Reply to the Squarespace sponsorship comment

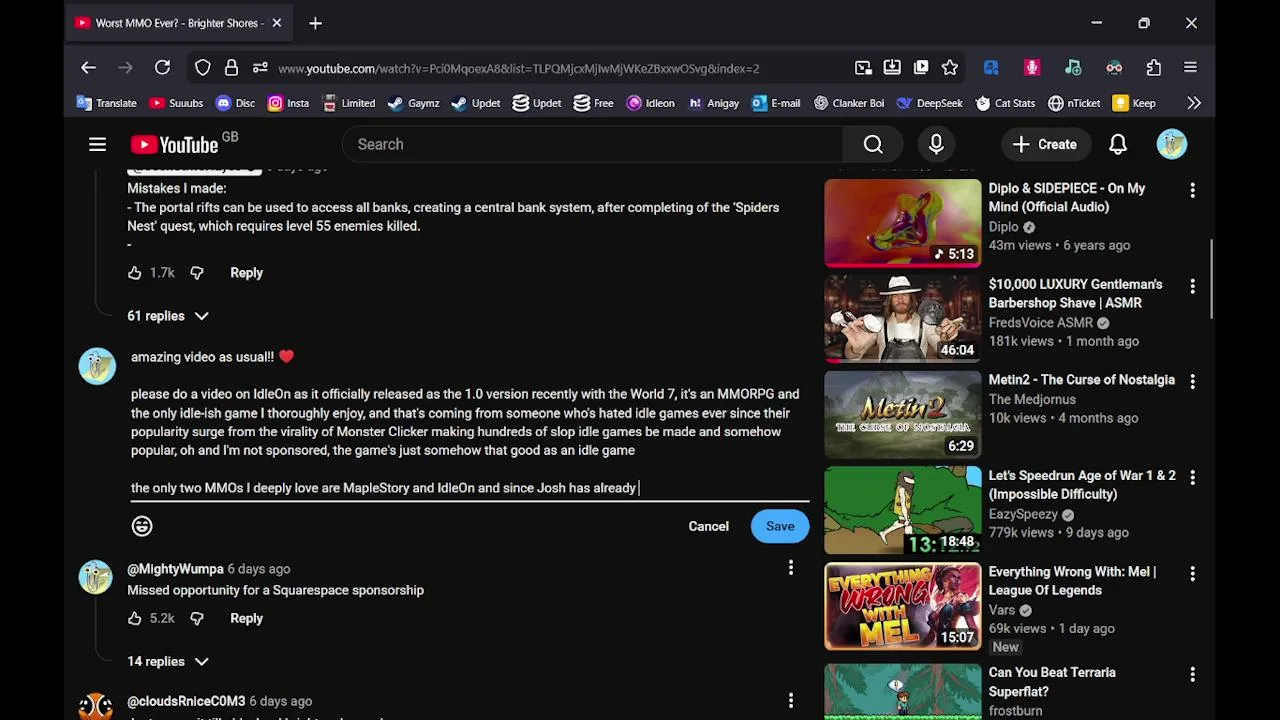[x=246, y=618]
